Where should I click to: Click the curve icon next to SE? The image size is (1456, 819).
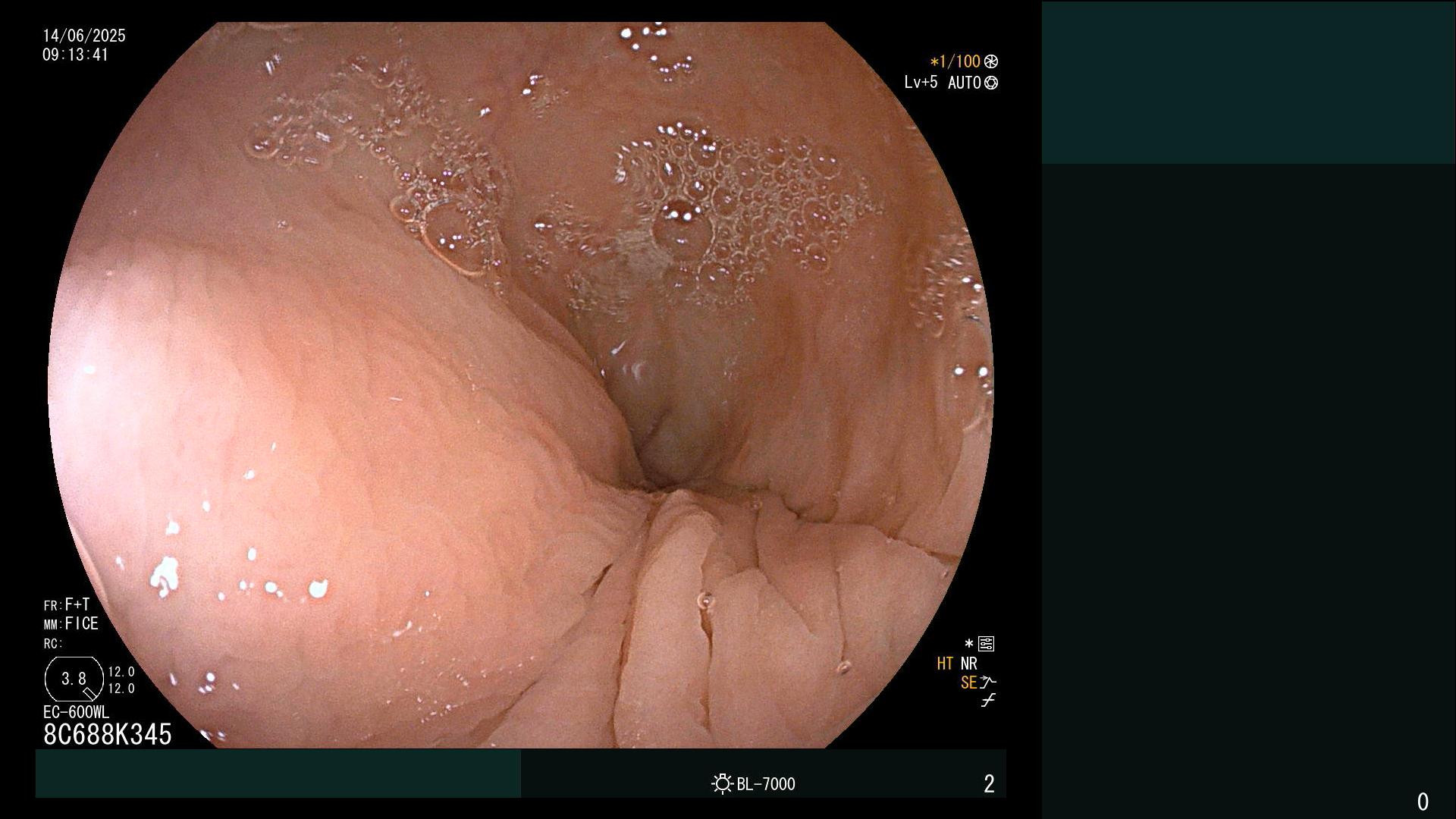tap(988, 682)
